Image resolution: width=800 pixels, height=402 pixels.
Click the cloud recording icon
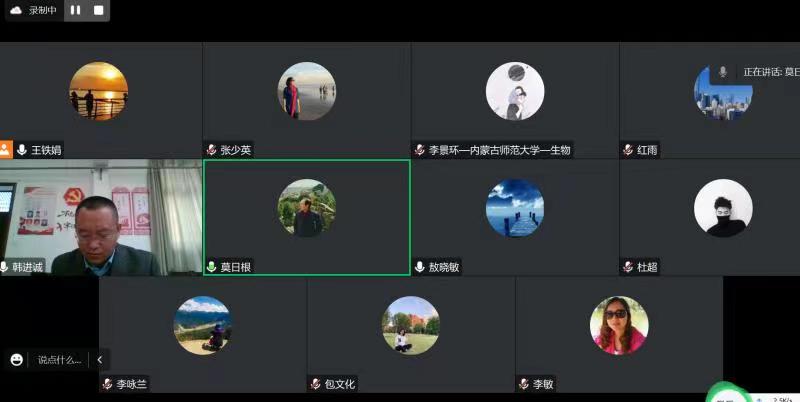(15, 10)
